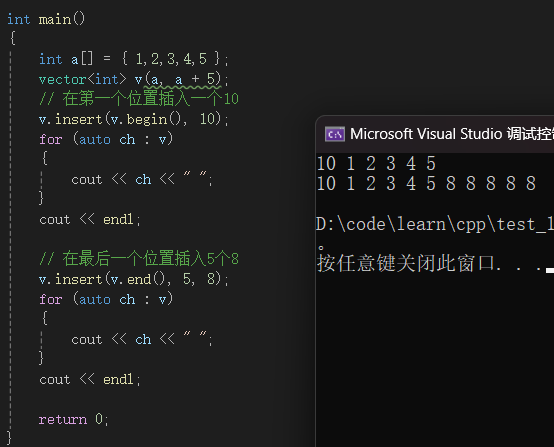
Task: Click console output line ending in 8 8 8 8 8
Action: [x=426, y=184]
